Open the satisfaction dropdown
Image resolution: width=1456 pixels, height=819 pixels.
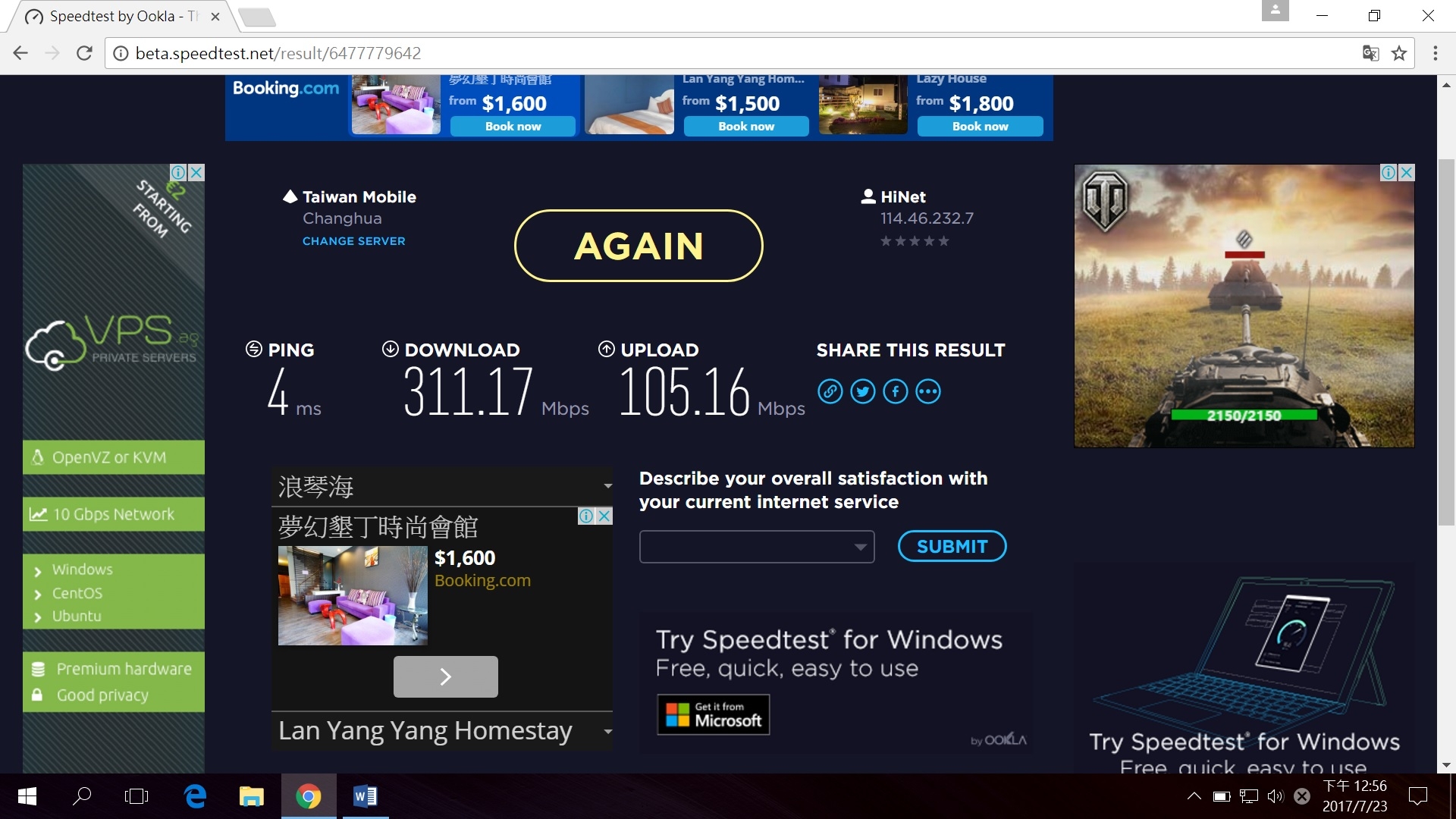click(x=757, y=547)
